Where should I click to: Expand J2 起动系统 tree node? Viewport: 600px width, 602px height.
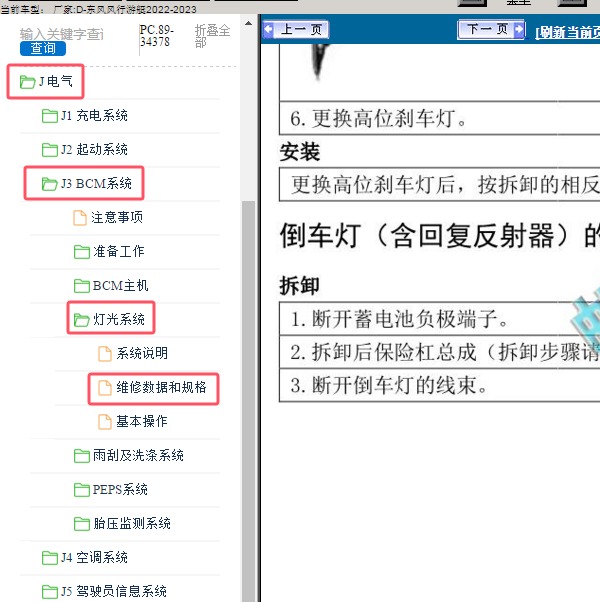94,149
